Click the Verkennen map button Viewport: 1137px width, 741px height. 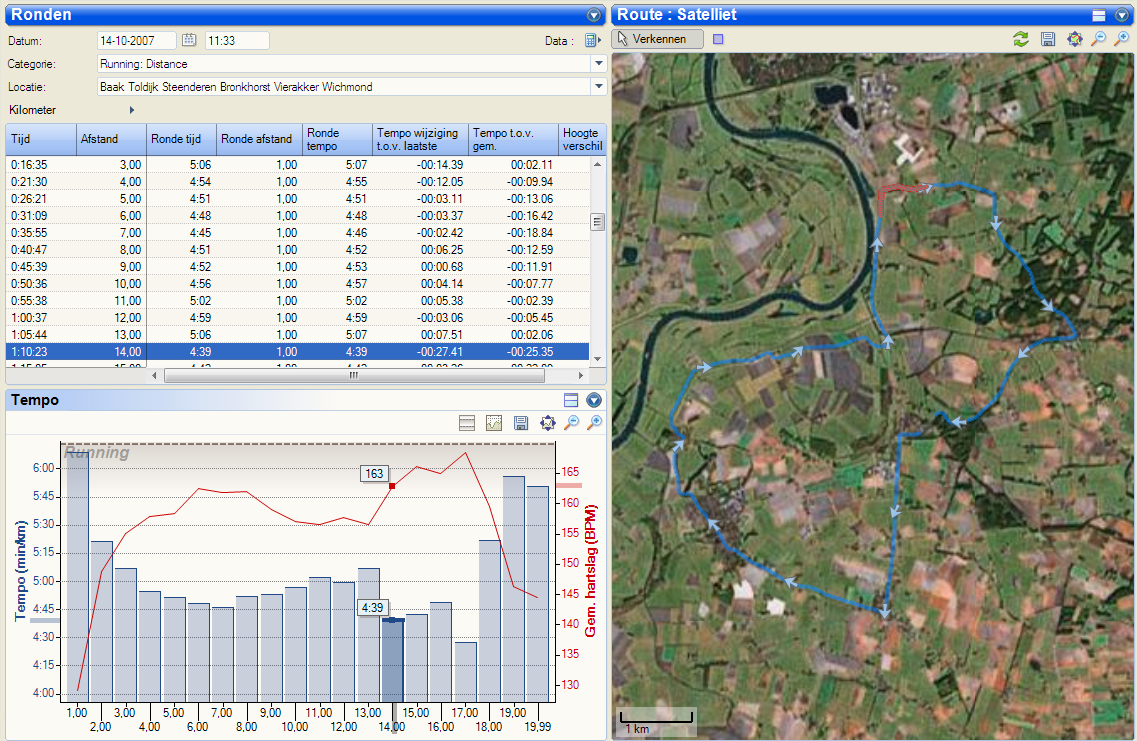(657, 39)
